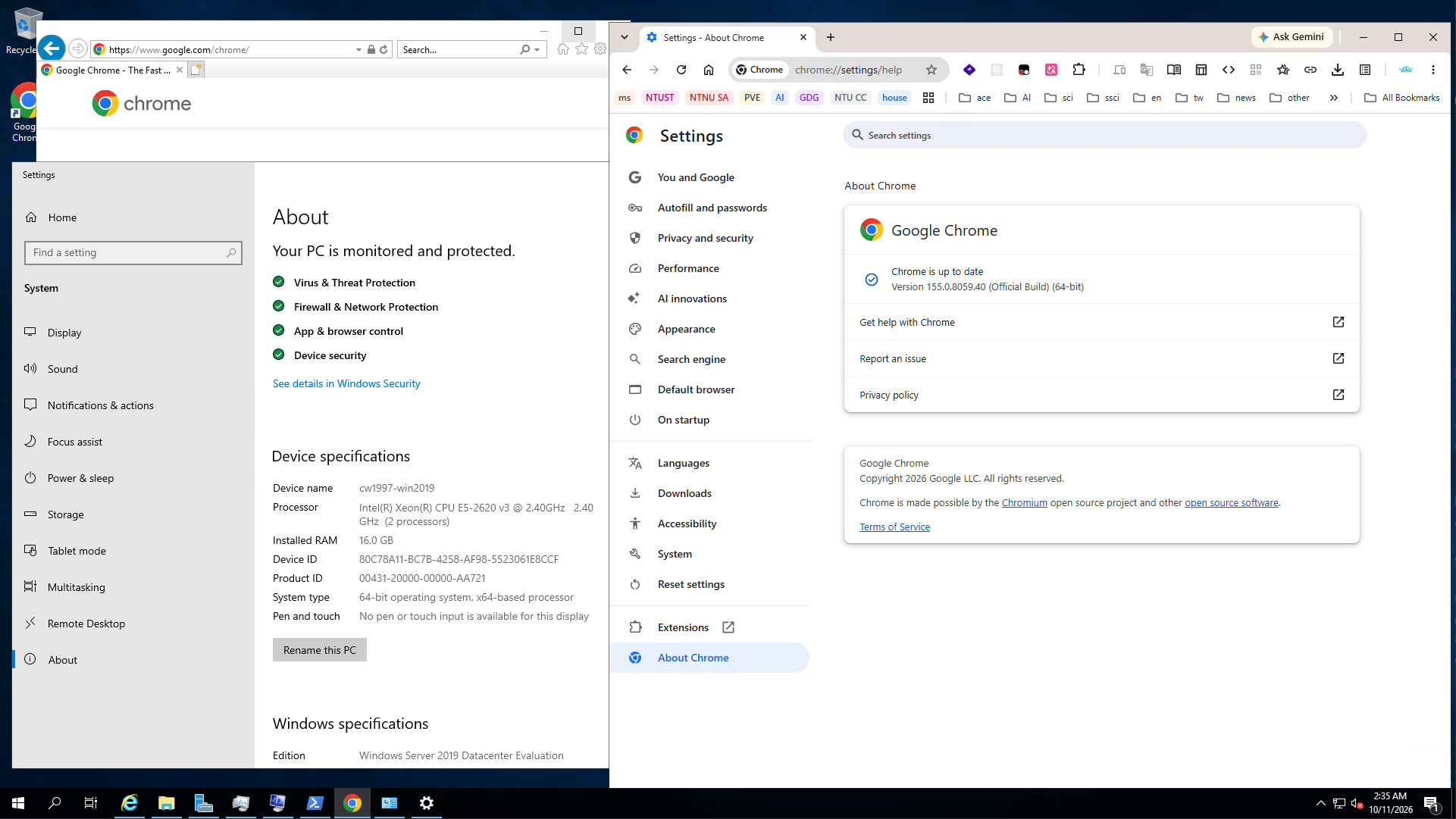
Task: Open external link icon for Report an issue
Action: 1339,358
